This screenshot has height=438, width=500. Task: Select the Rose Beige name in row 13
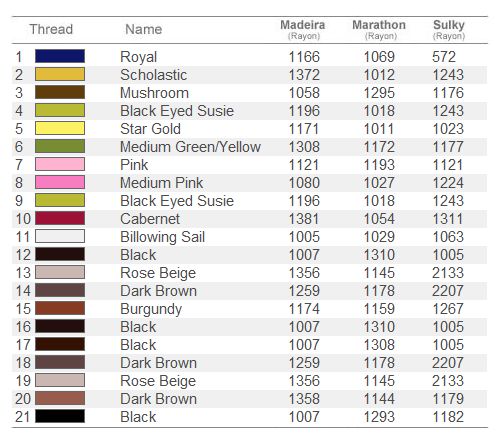[158, 273]
